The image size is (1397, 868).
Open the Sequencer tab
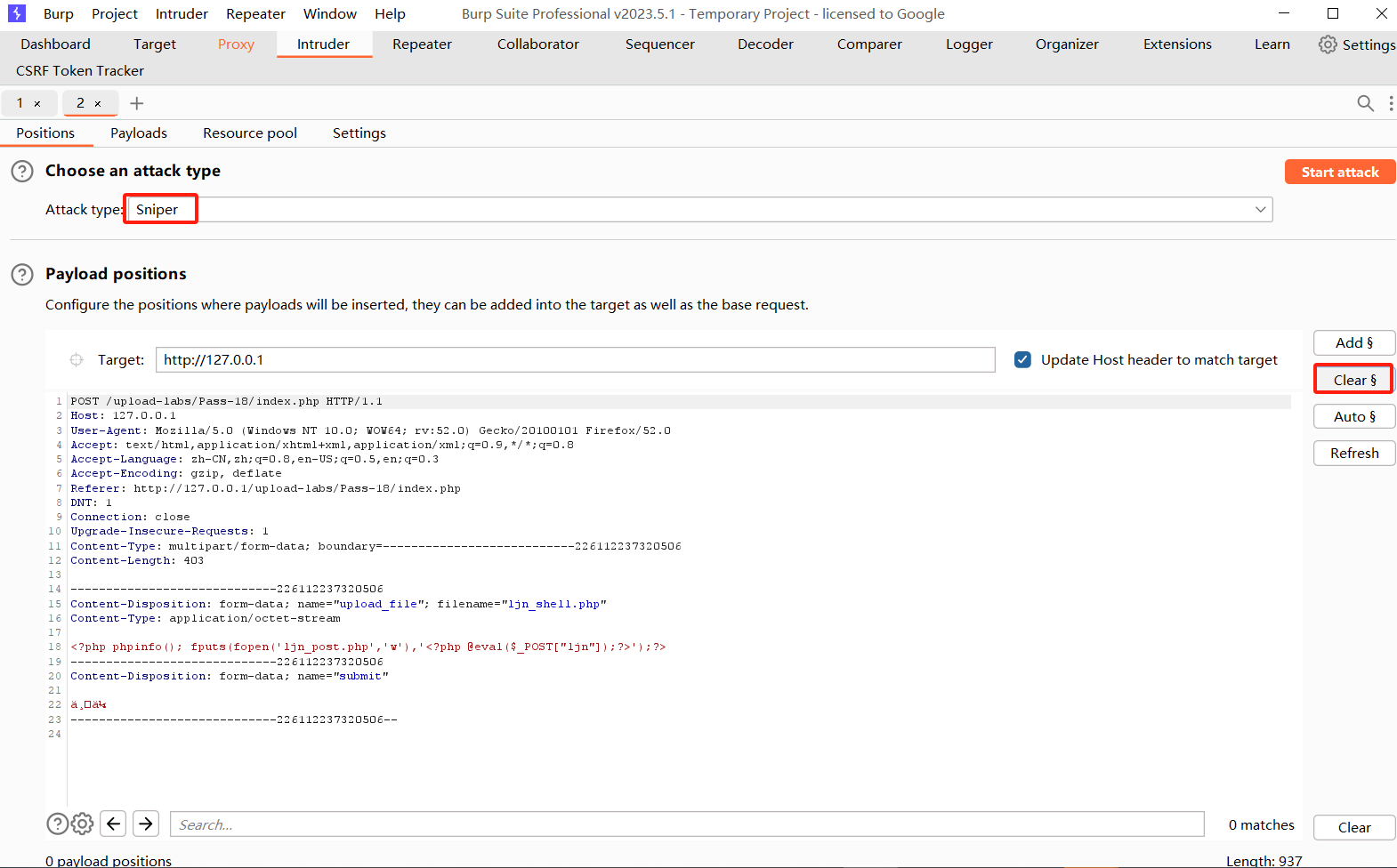(660, 44)
